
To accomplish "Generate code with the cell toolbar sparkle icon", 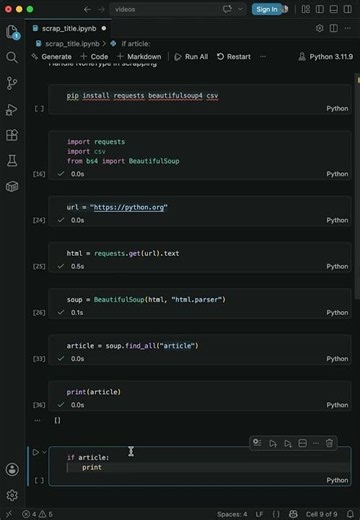I will 257,443.
